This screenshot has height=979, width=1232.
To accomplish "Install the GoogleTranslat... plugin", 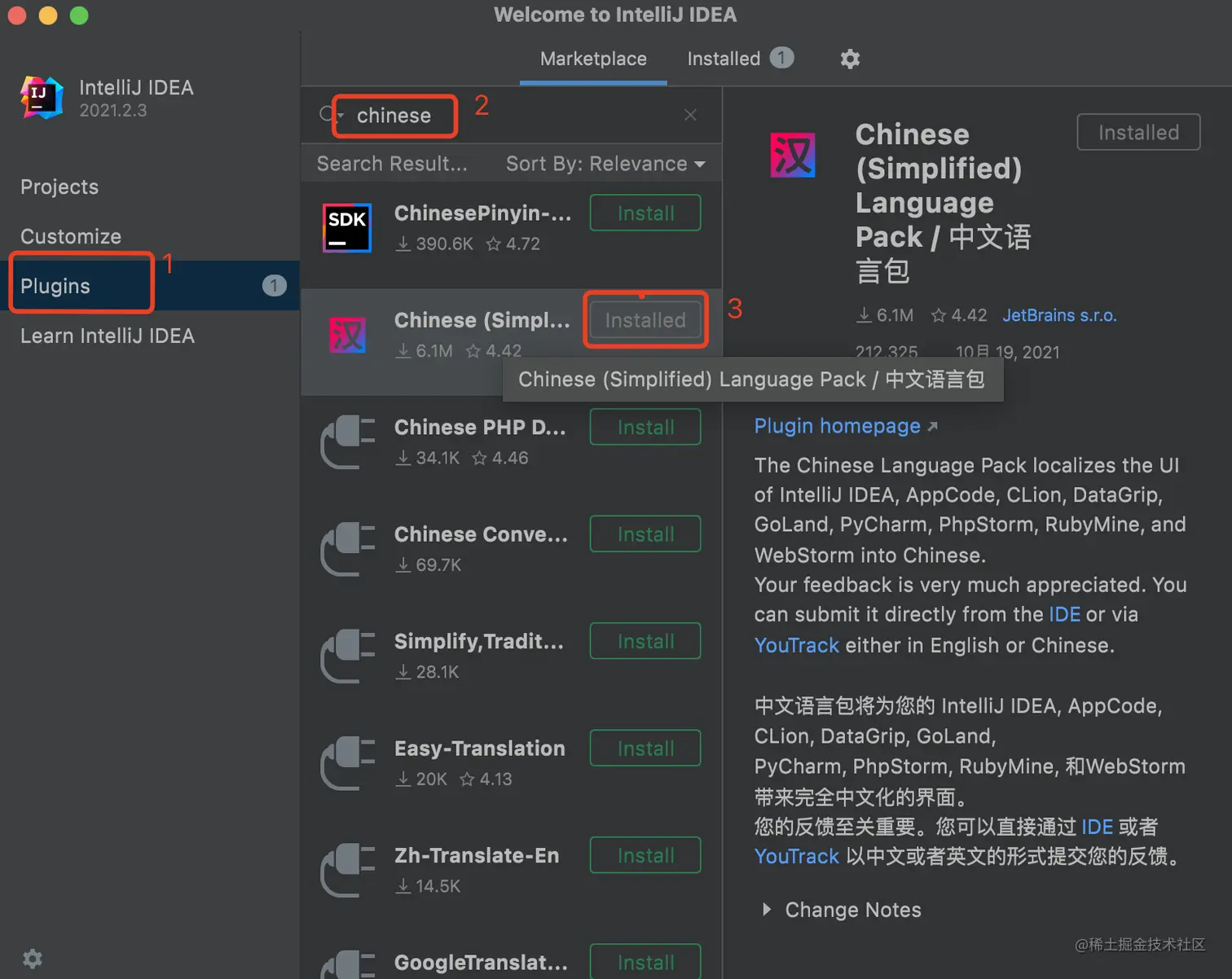I will (x=645, y=962).
